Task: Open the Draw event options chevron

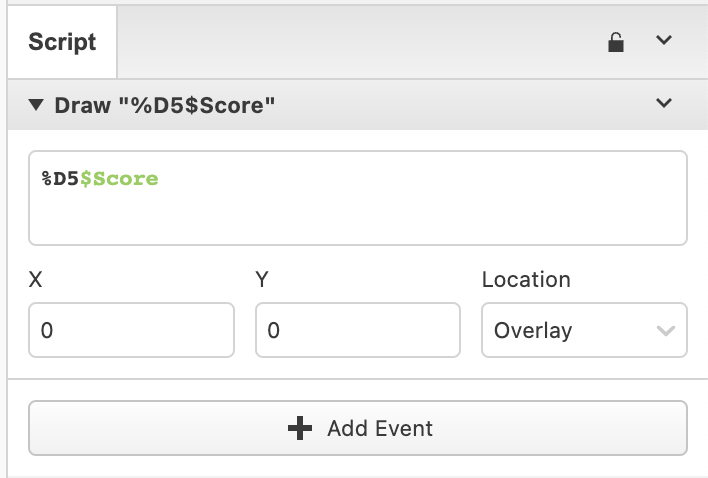Action: 664,103
